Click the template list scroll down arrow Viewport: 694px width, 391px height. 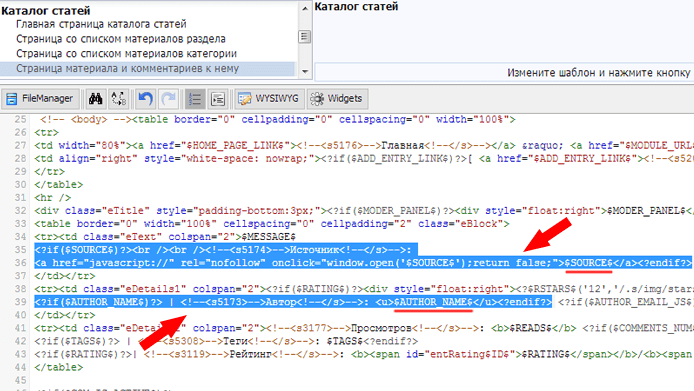305,71
